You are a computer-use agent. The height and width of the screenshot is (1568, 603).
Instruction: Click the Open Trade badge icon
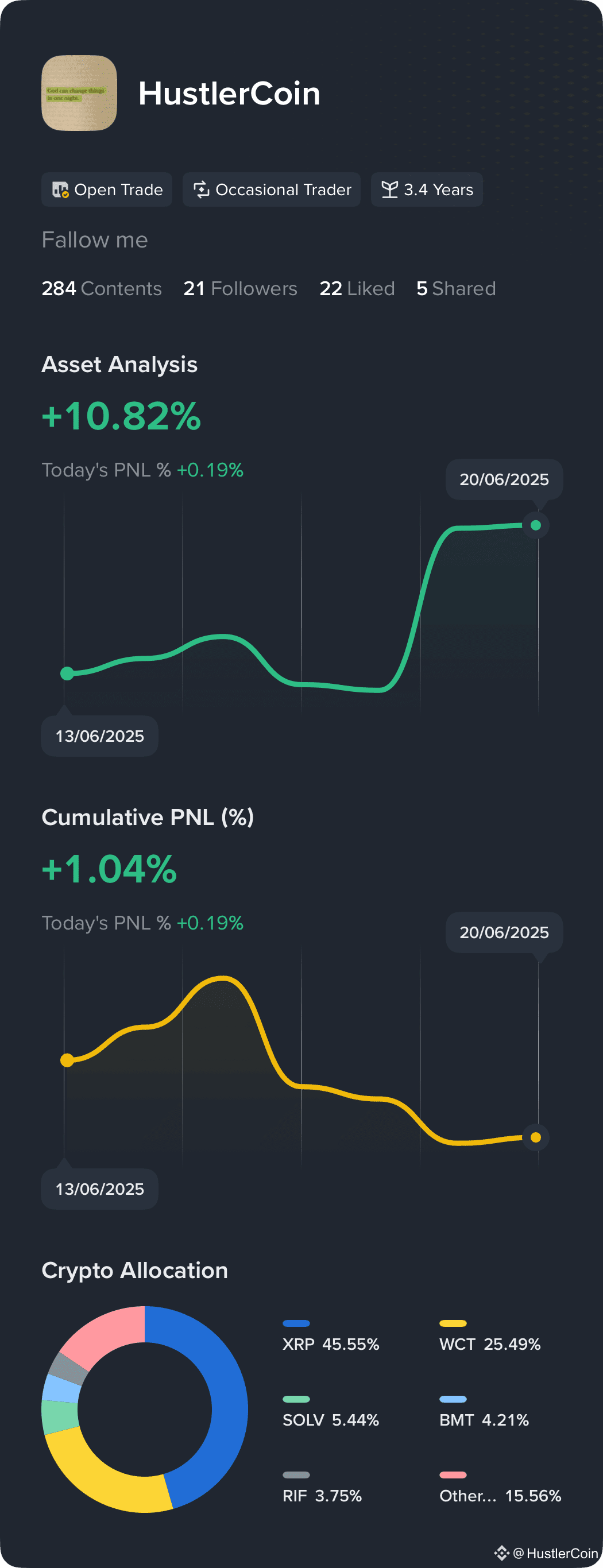(x=60, y=190)
